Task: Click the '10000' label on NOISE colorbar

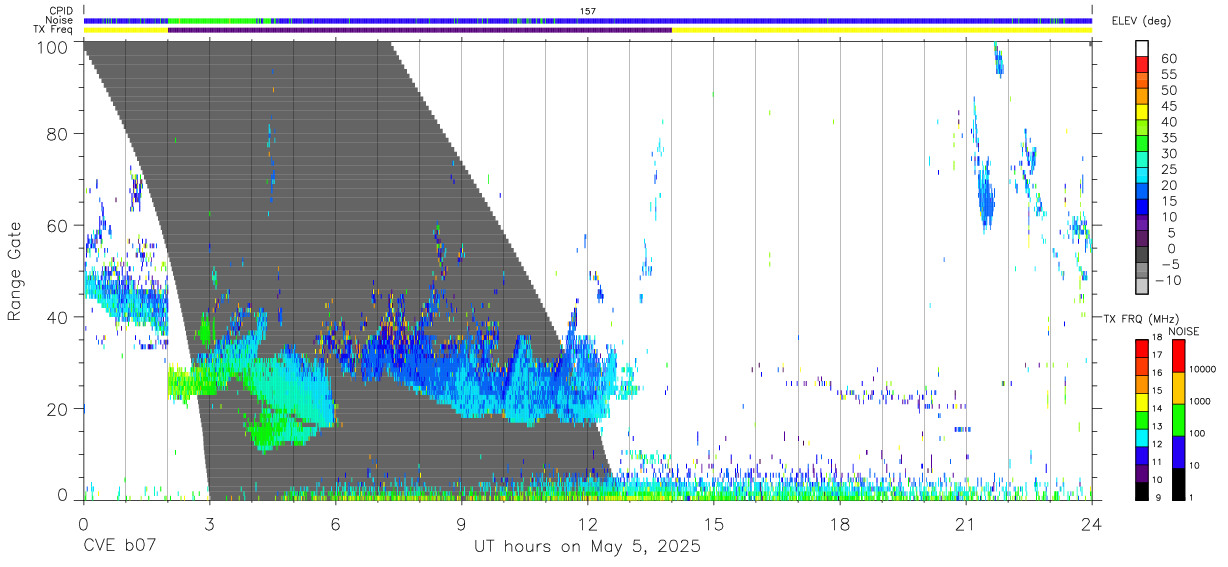Action: click(x=1204, y=369)
